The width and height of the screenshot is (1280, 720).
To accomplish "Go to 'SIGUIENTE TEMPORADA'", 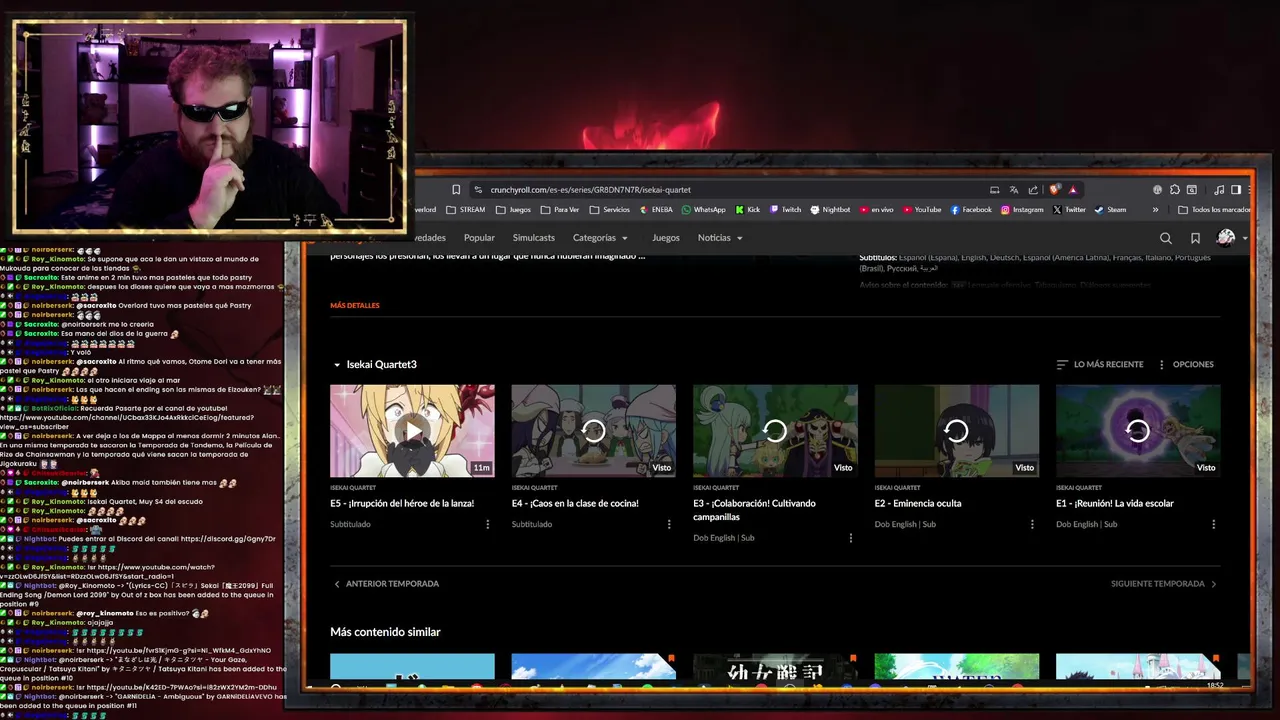I will click(x=1164, y=584).
